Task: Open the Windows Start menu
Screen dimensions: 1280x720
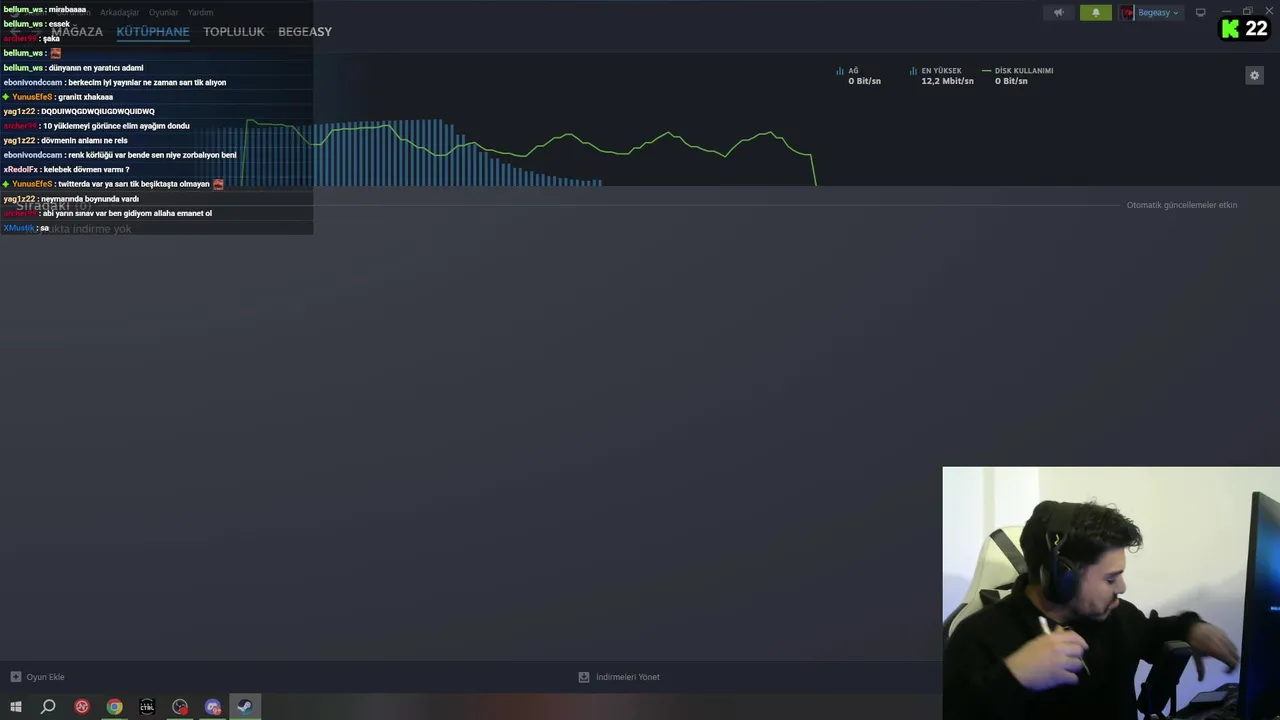Action: pyautogui.click(x=16, y=707)
